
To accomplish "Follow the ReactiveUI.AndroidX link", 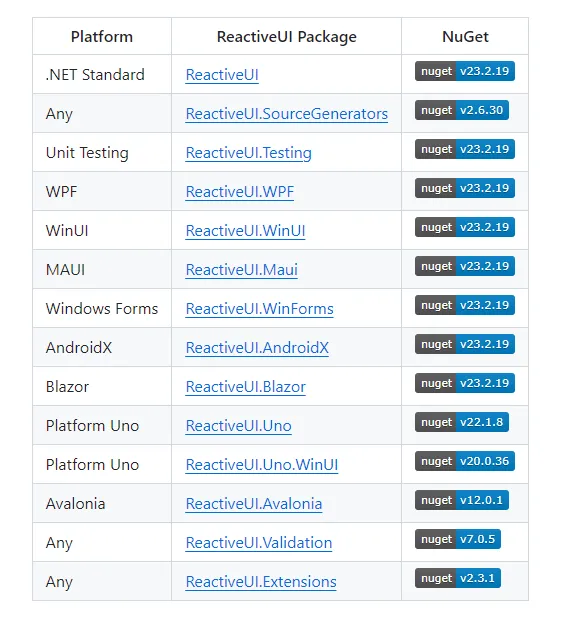I will (257, 347).
